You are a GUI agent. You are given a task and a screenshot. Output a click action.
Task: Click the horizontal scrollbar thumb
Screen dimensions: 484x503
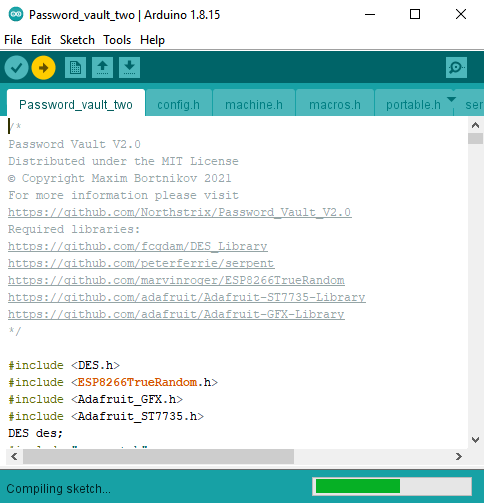point(158,456)
